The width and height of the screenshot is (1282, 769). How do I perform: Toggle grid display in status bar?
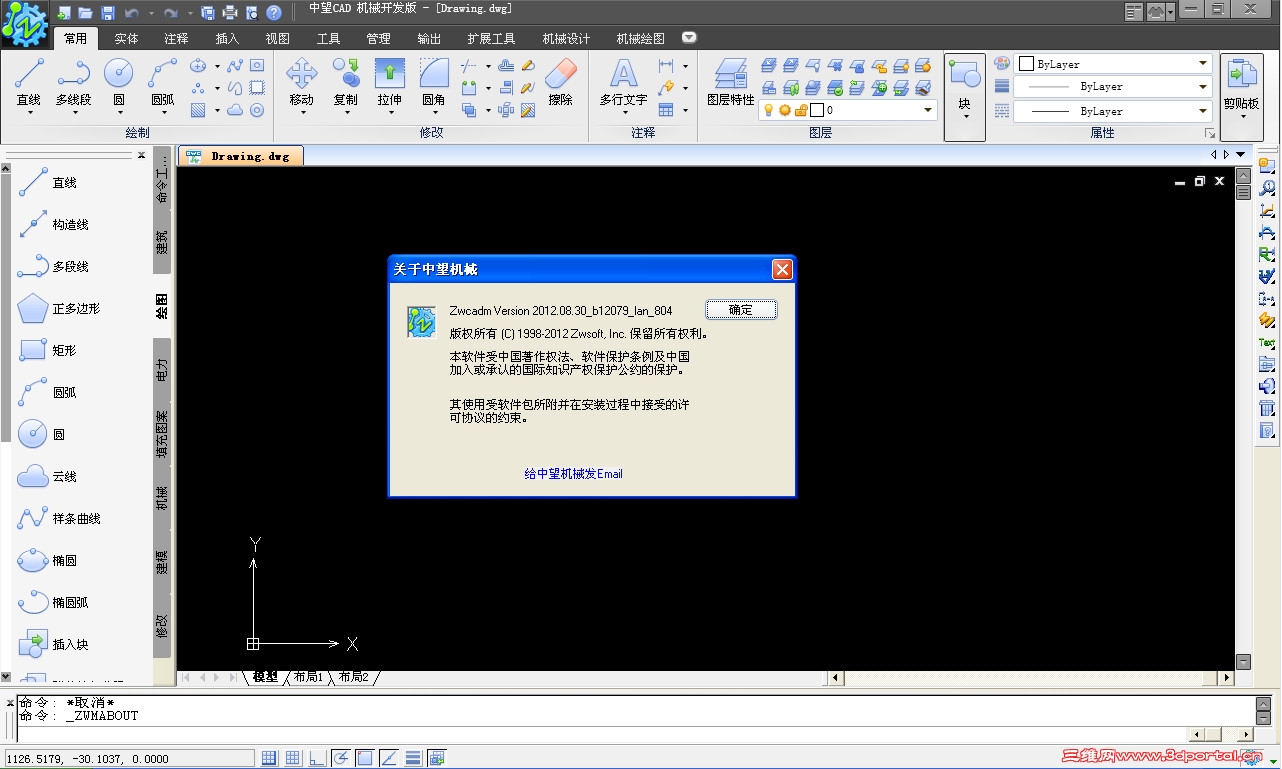coord(293,759)
